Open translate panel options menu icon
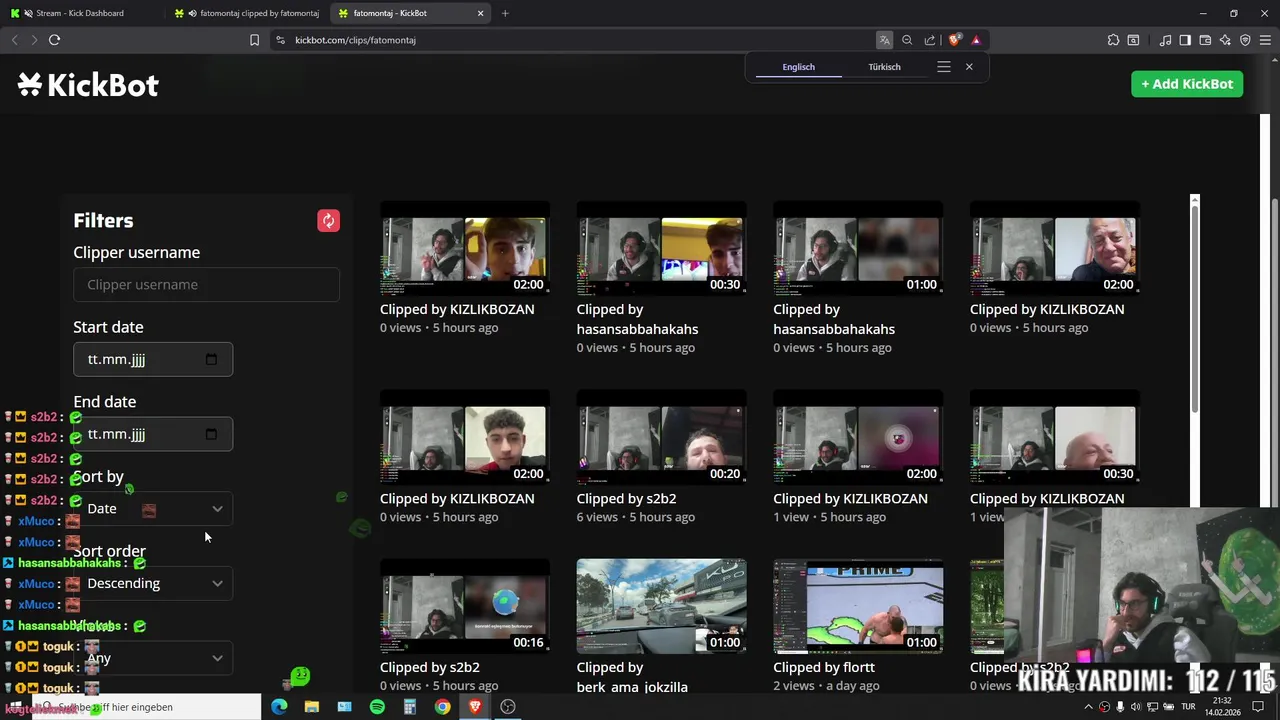 (943, 67)
